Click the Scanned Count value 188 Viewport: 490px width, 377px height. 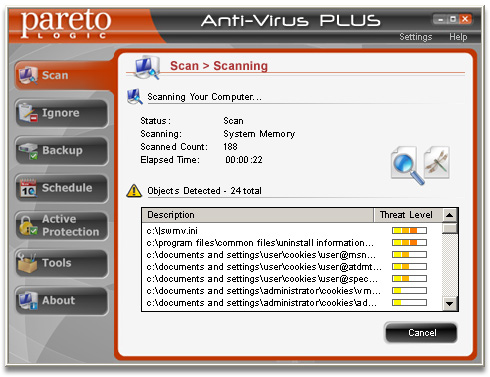[230, 147]
